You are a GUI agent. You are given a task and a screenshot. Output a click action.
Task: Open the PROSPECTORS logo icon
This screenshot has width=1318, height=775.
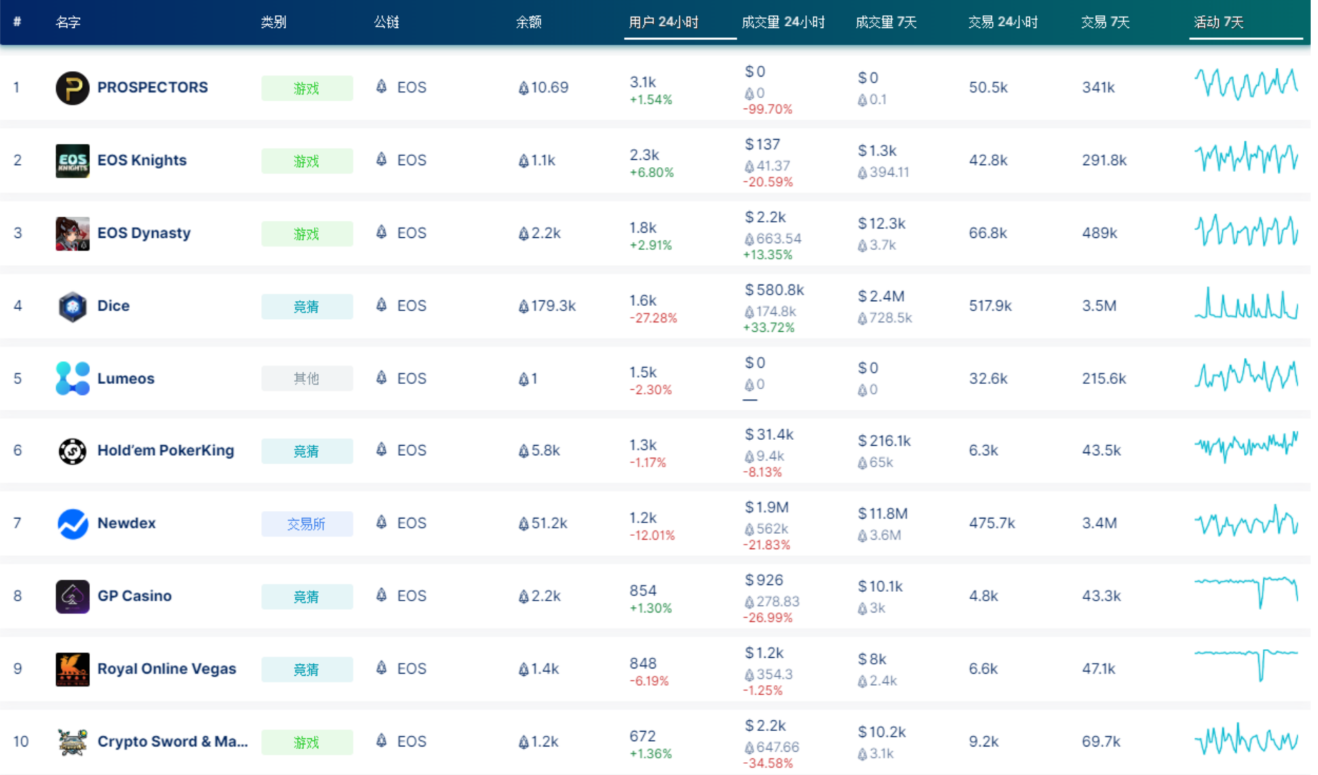(72, 87)
